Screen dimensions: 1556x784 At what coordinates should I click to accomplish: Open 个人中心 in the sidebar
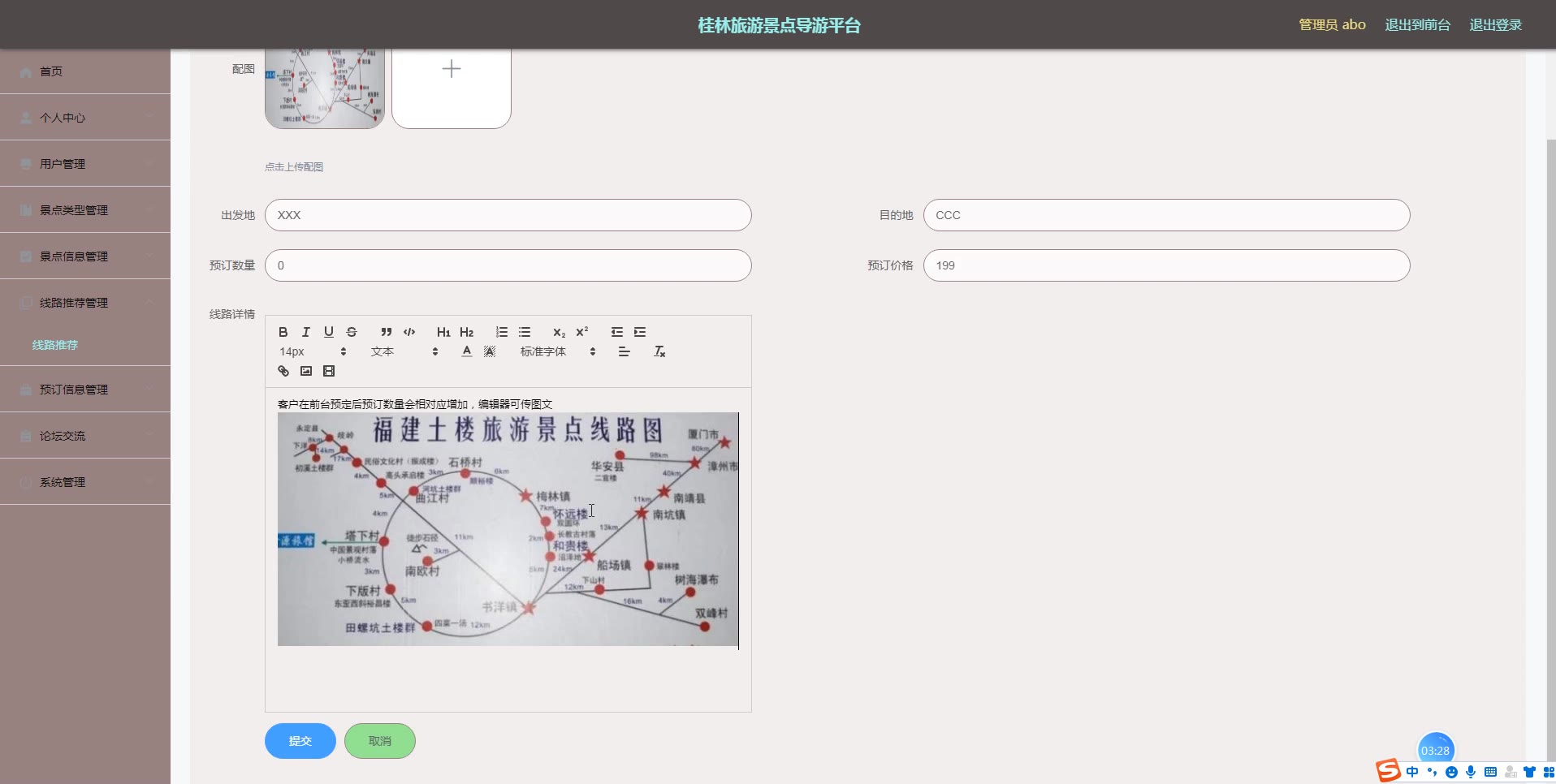(85, 118)
